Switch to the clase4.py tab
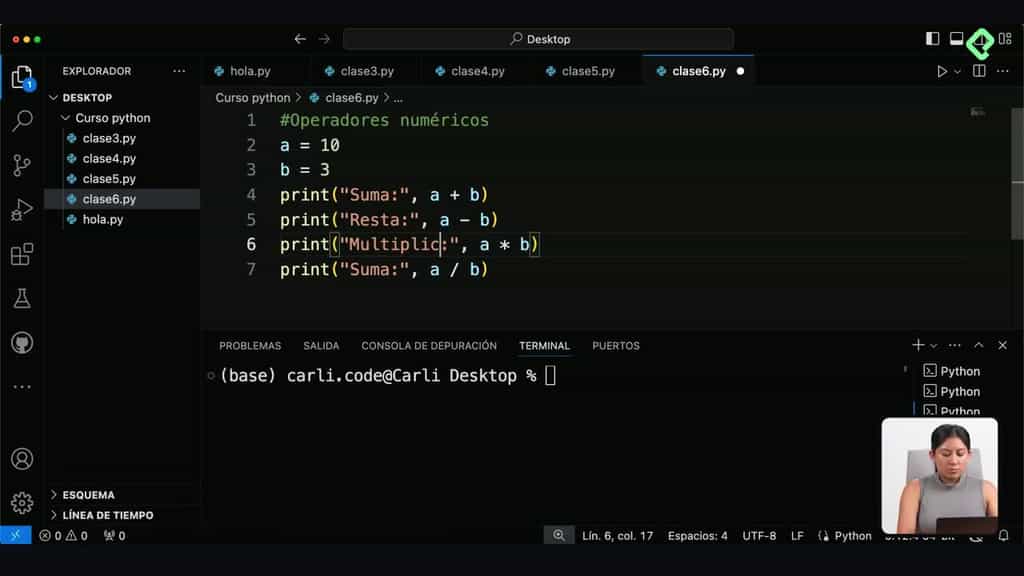The image size is (1024, 576). (x=470, y=71)
